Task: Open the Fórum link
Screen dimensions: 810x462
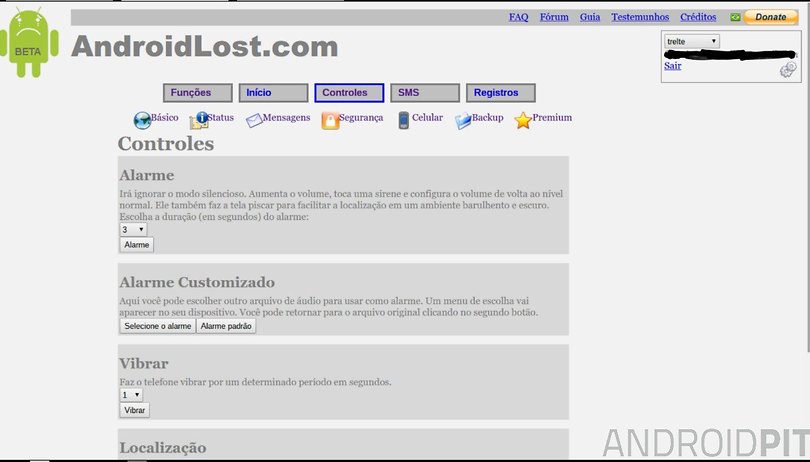Action: click(x=554, y=17)
